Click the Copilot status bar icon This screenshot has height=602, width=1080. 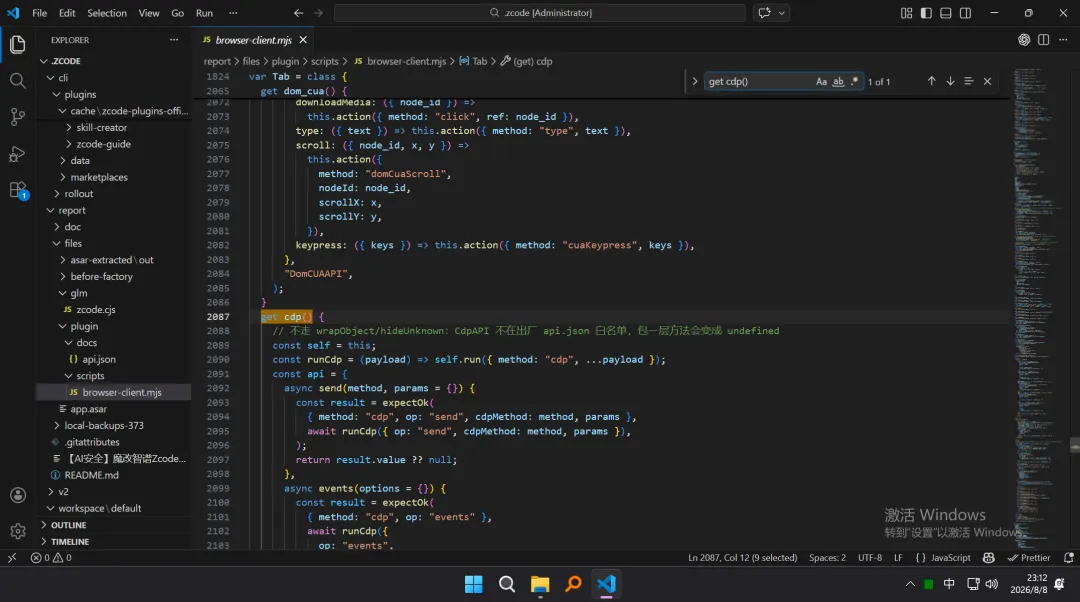tap(989, 558)
